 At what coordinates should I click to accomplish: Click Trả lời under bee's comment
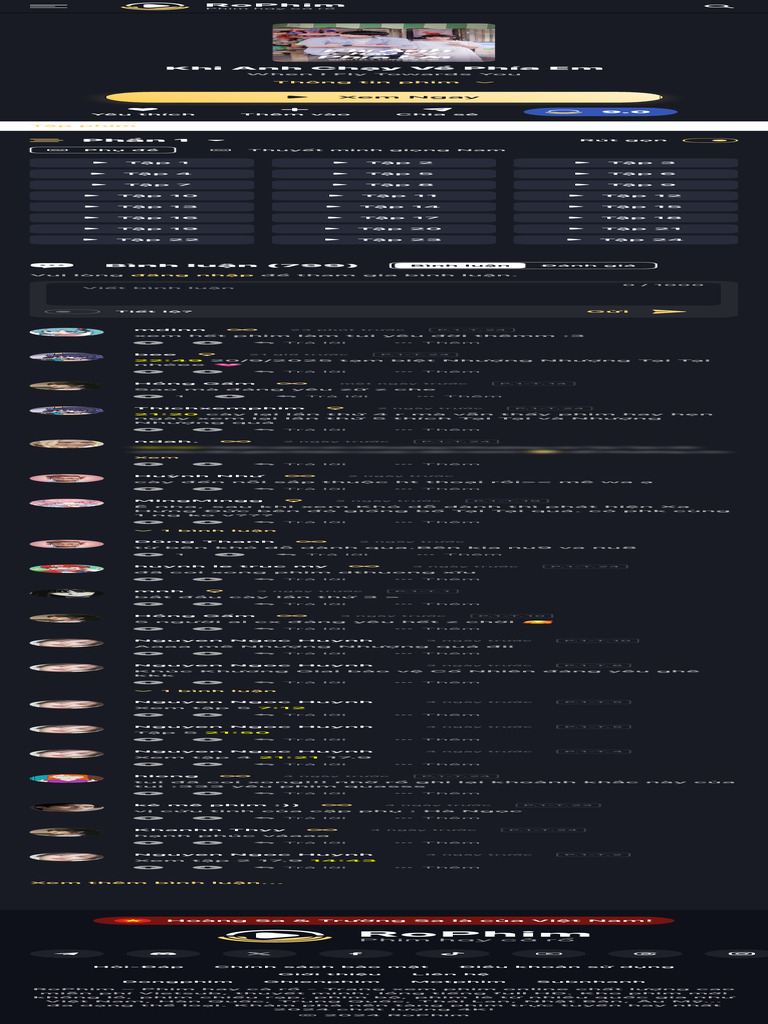point(298,372)
